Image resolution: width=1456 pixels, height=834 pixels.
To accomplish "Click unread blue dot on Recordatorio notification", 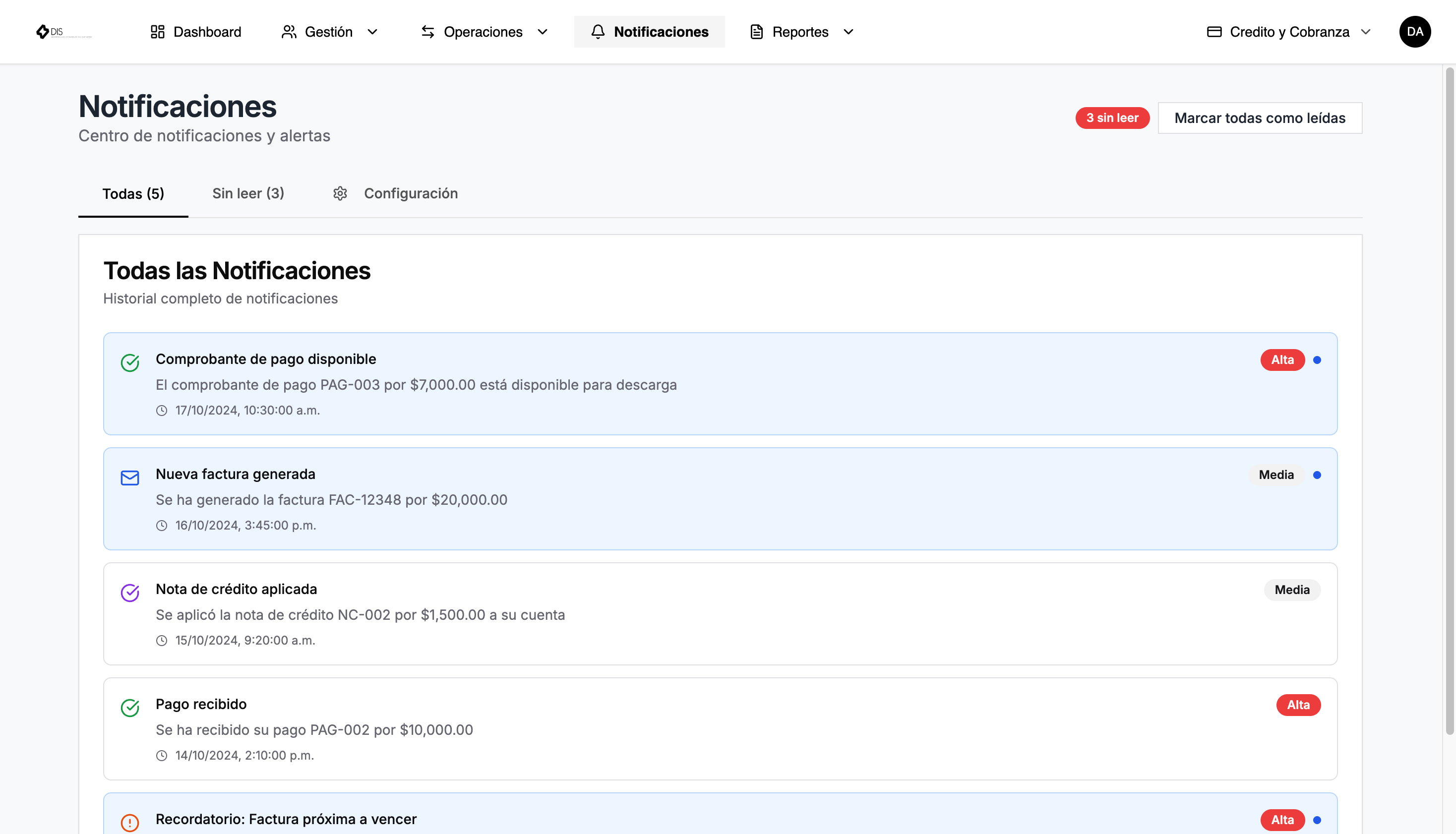I will click(1317, 820).
